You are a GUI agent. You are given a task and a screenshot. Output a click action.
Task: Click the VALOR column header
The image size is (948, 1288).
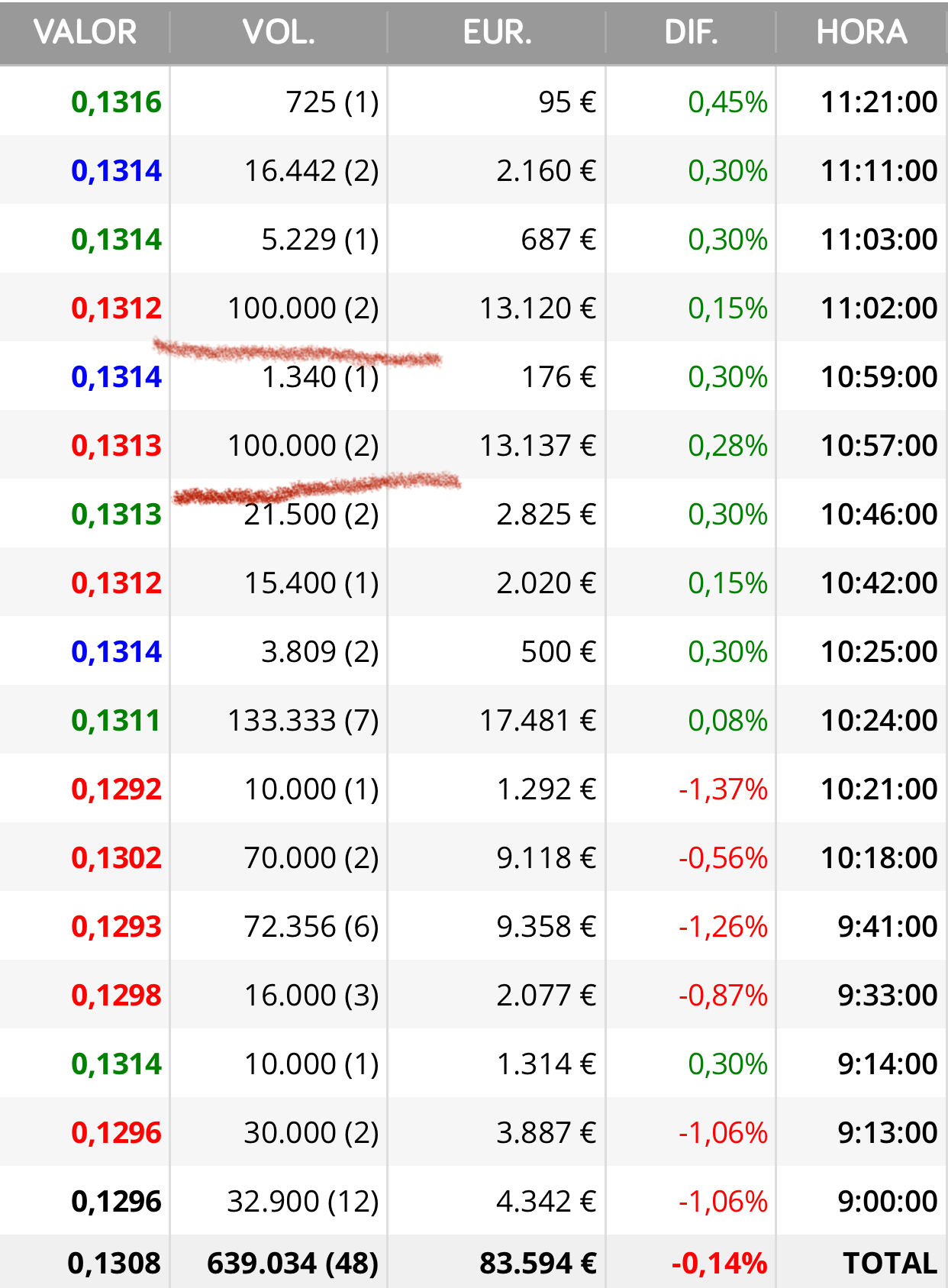(85, 32)
